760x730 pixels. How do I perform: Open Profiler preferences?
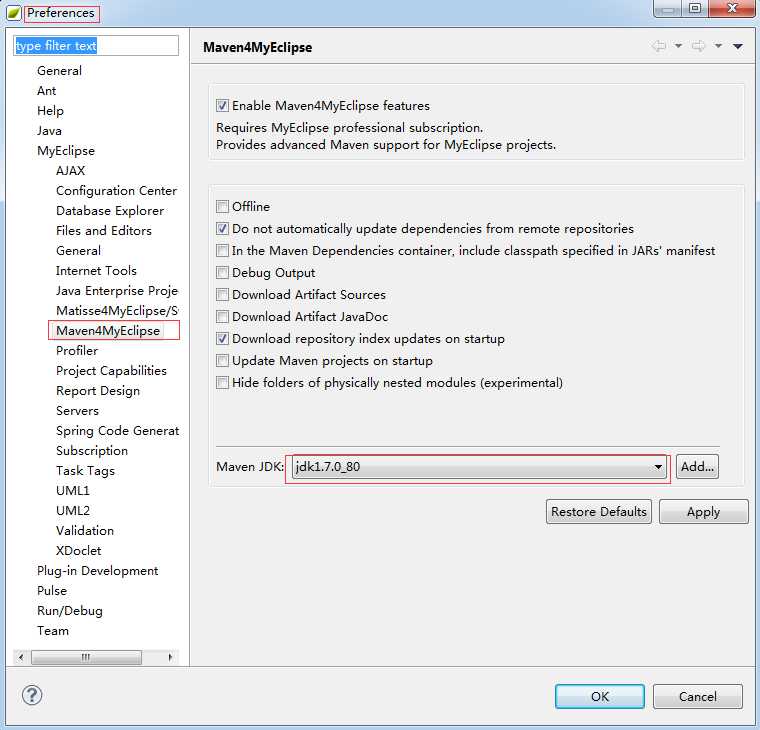pyautogui.click(x=77, y=351)
